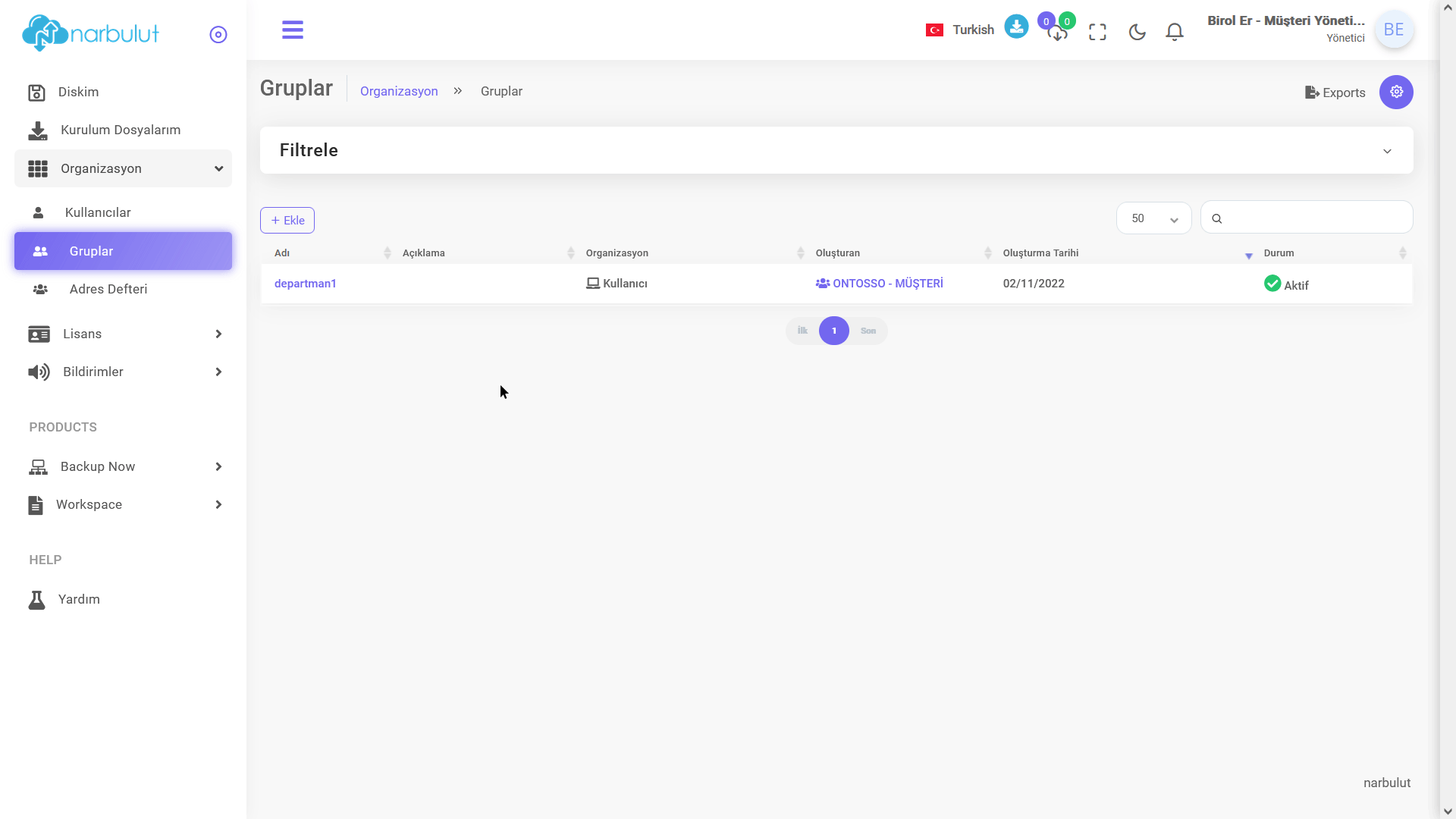This screenshot has width=1456, height=819.
Task: Click the BE user avatar
Action: click(x=1394, y=30)
